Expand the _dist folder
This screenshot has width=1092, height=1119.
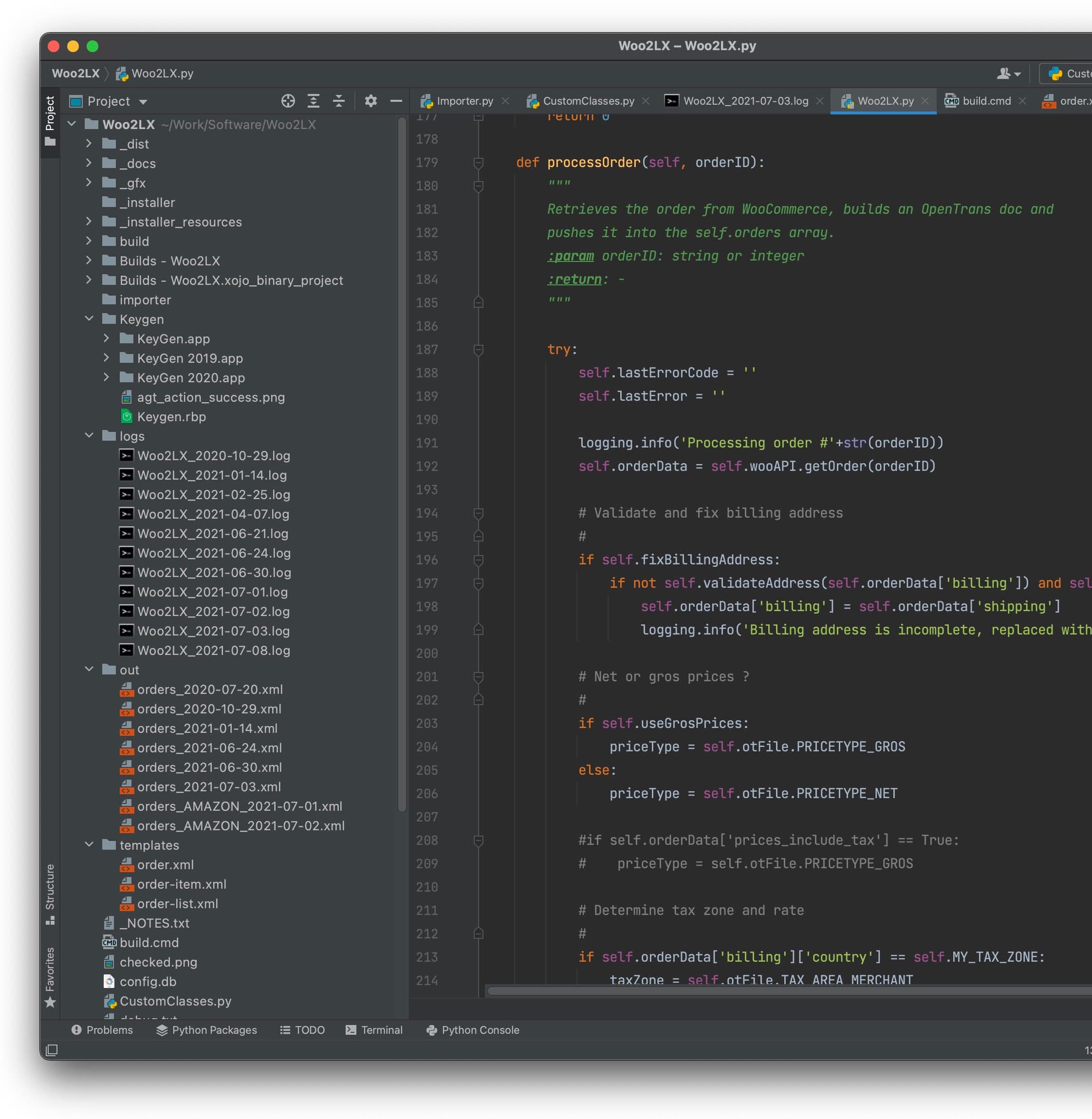click(89, 143)
